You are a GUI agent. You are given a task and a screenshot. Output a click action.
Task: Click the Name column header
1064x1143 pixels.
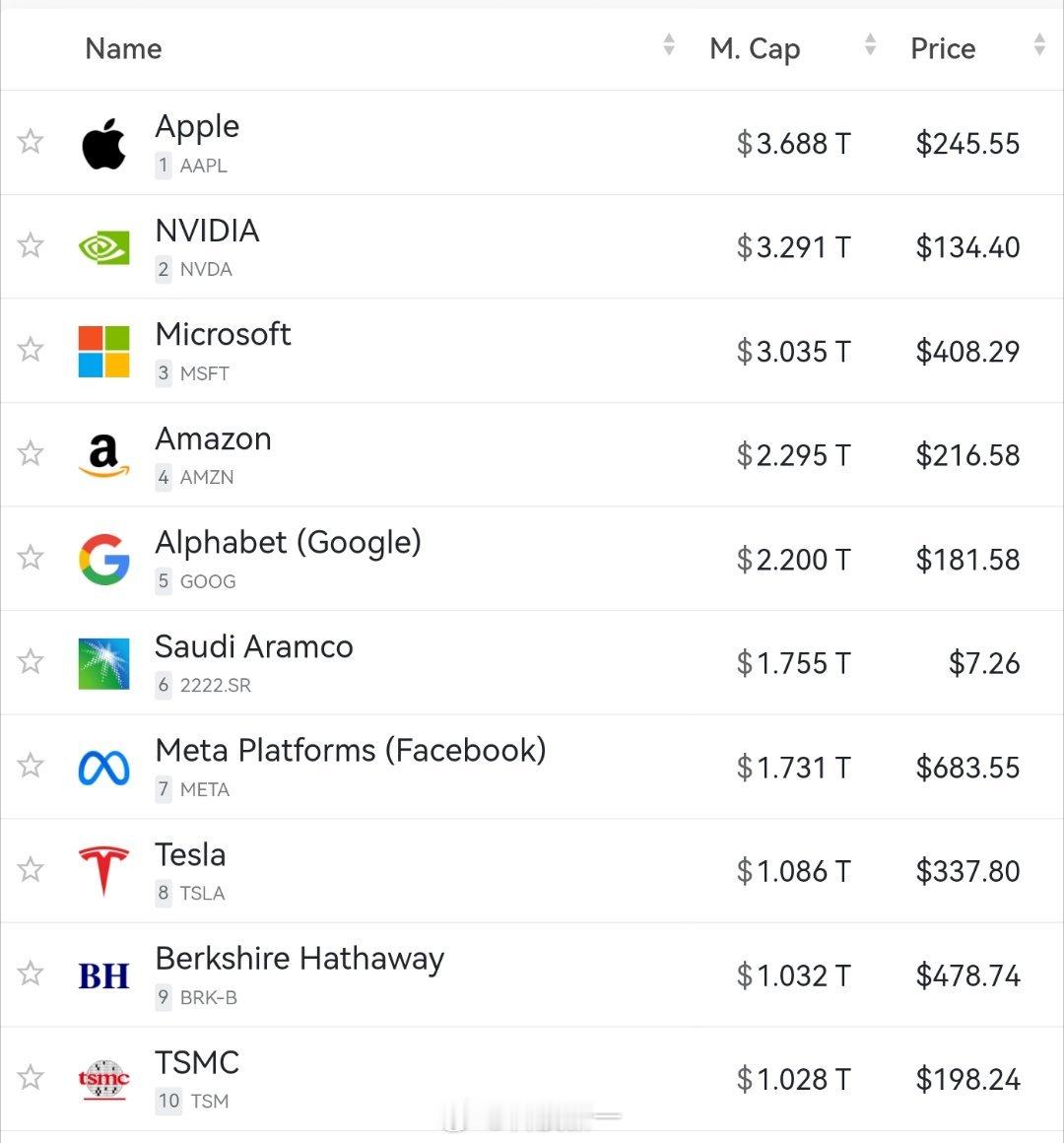click(123, 48)
